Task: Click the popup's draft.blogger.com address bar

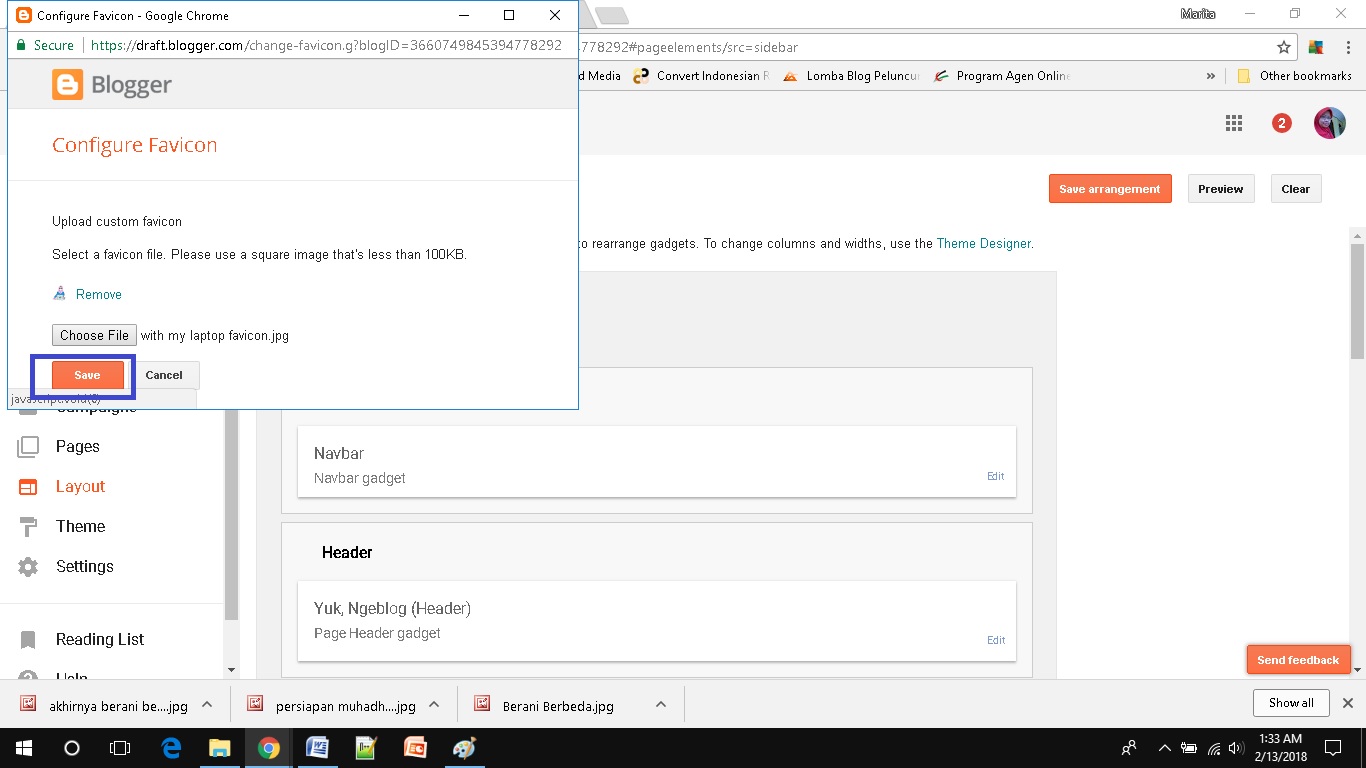Action: tap(326, 45)
